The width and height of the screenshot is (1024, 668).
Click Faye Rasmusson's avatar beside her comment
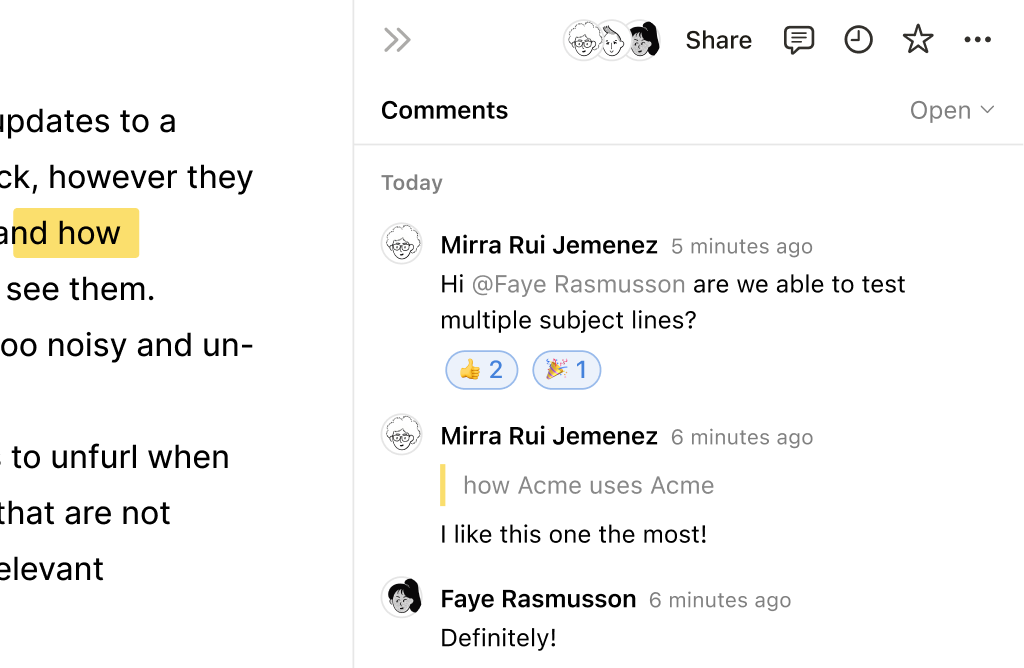coord(402,598)
